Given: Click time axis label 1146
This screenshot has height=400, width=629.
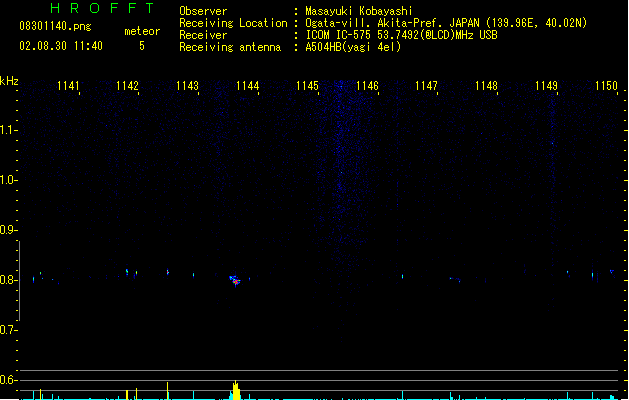Looking at the screenshot, I should [367, 86].
